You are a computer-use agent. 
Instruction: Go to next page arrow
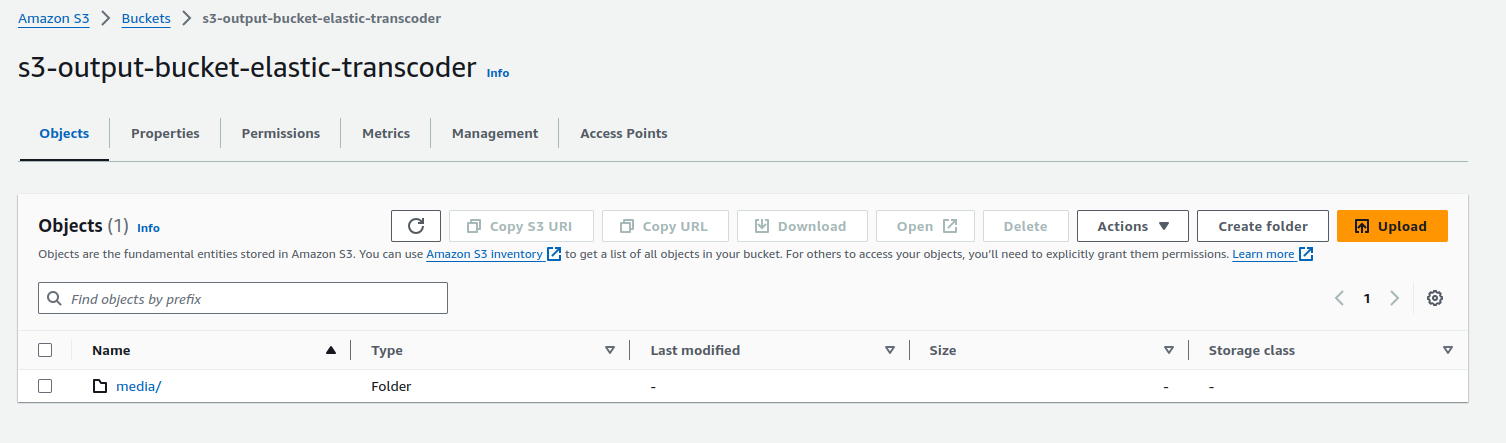tap(1394, 298)
